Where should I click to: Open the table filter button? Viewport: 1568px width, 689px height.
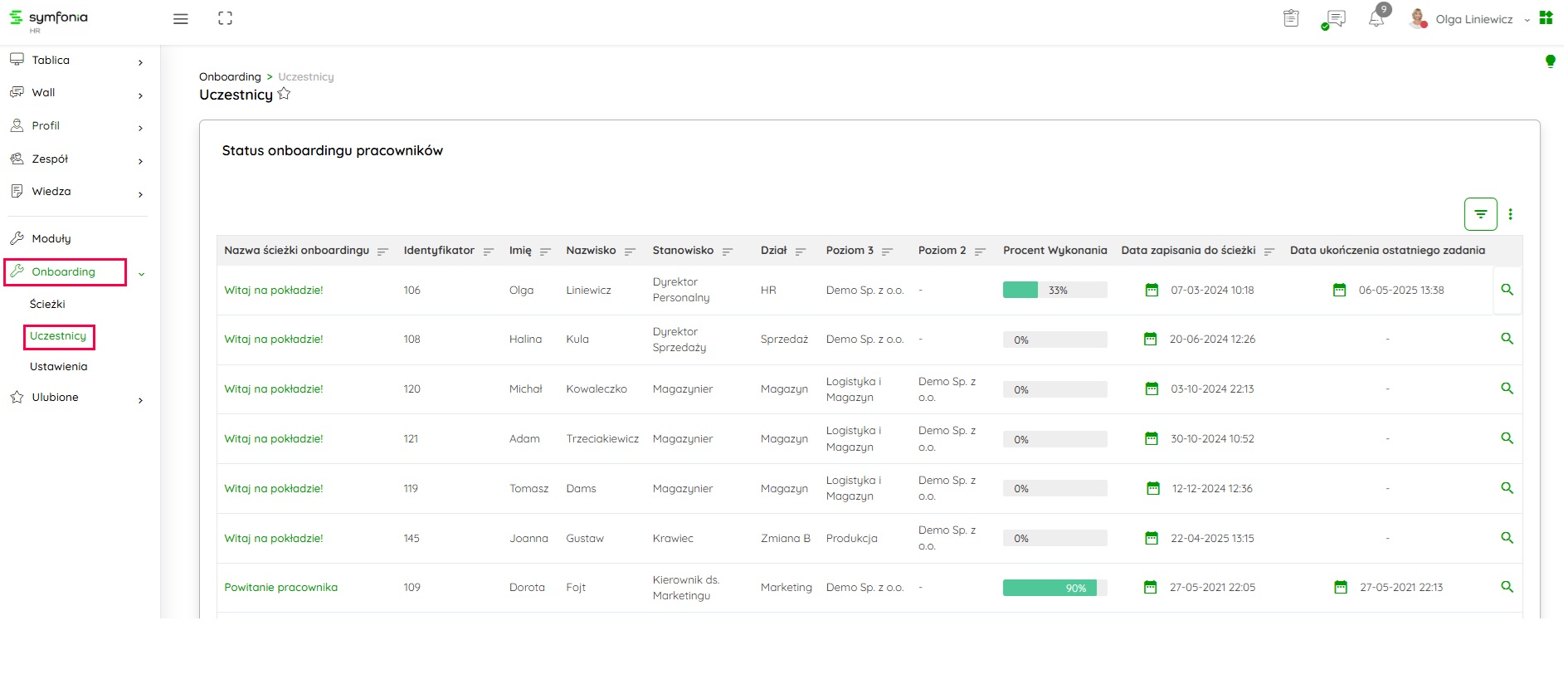(1480, 214)
